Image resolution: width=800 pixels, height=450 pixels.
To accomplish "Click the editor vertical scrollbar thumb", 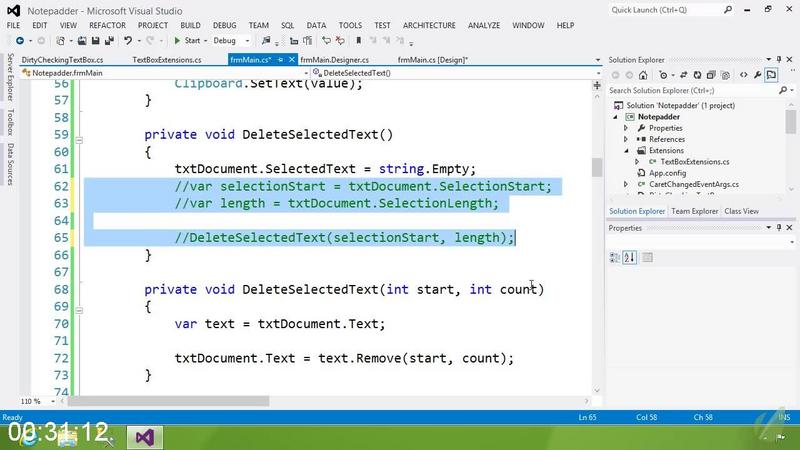I will tap(596, 167).
